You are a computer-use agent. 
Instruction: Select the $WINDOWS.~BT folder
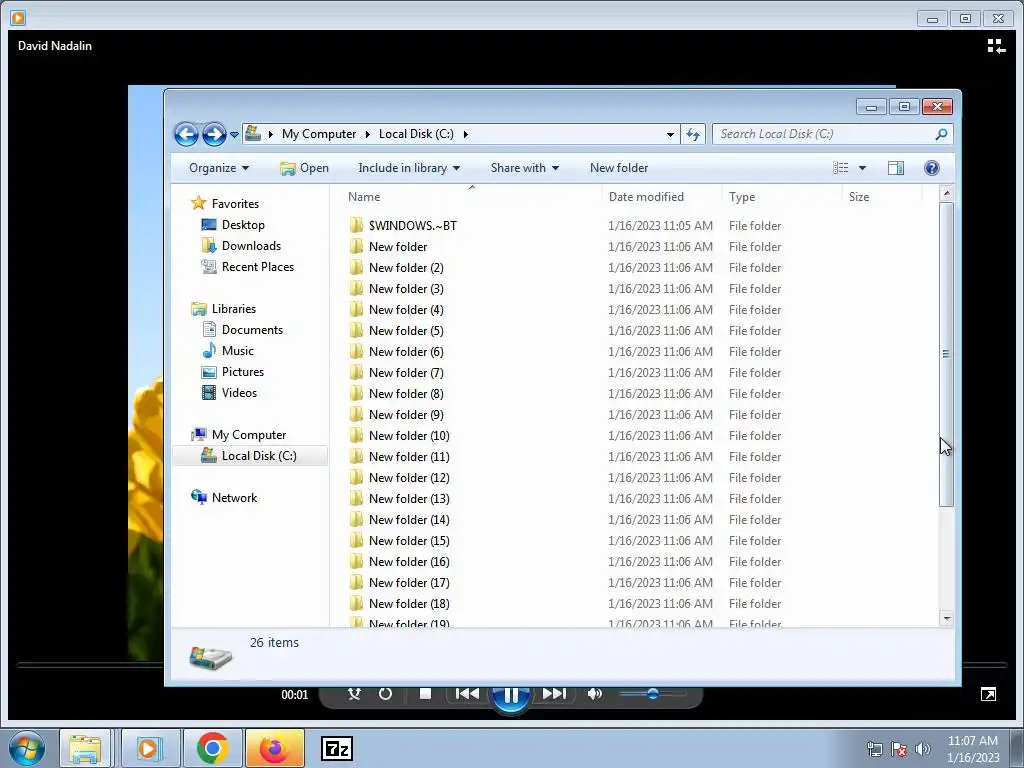(413, 225)
